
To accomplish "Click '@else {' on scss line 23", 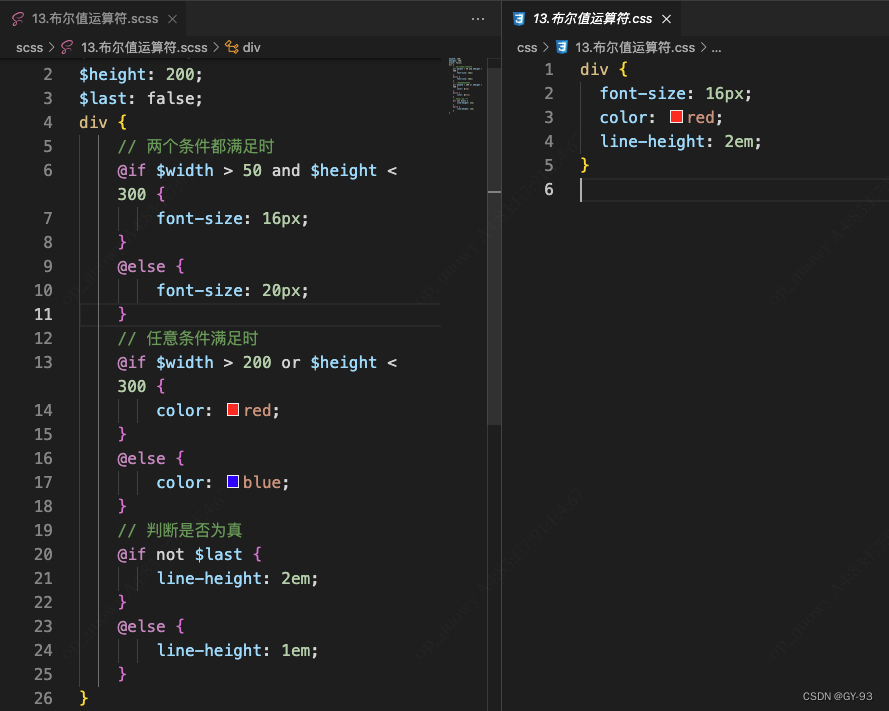I will (x=151, y=627).
